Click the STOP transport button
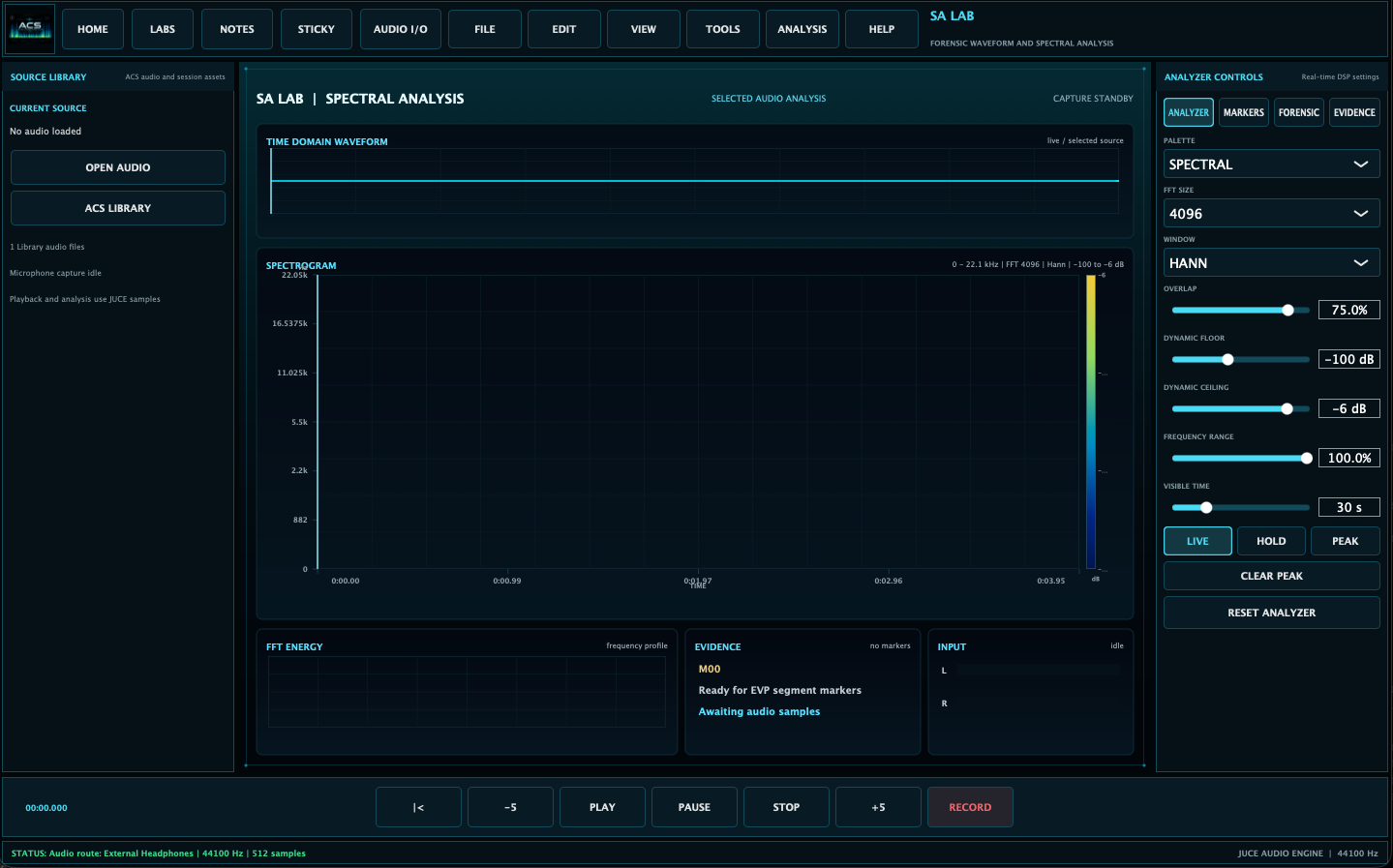1393x868 pixels. 786,807
